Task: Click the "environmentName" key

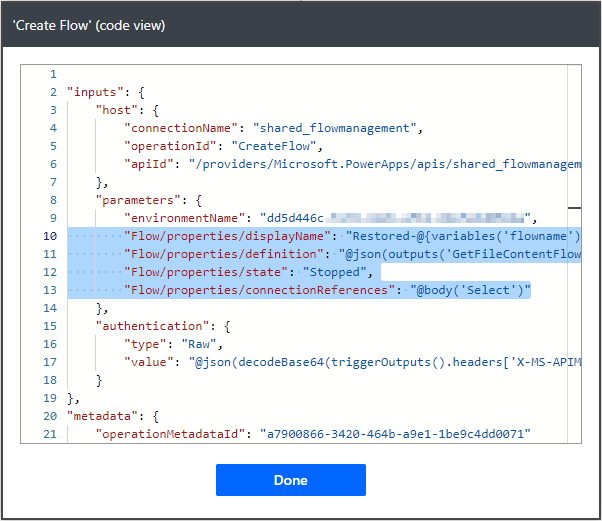Action: pos(181,218)
